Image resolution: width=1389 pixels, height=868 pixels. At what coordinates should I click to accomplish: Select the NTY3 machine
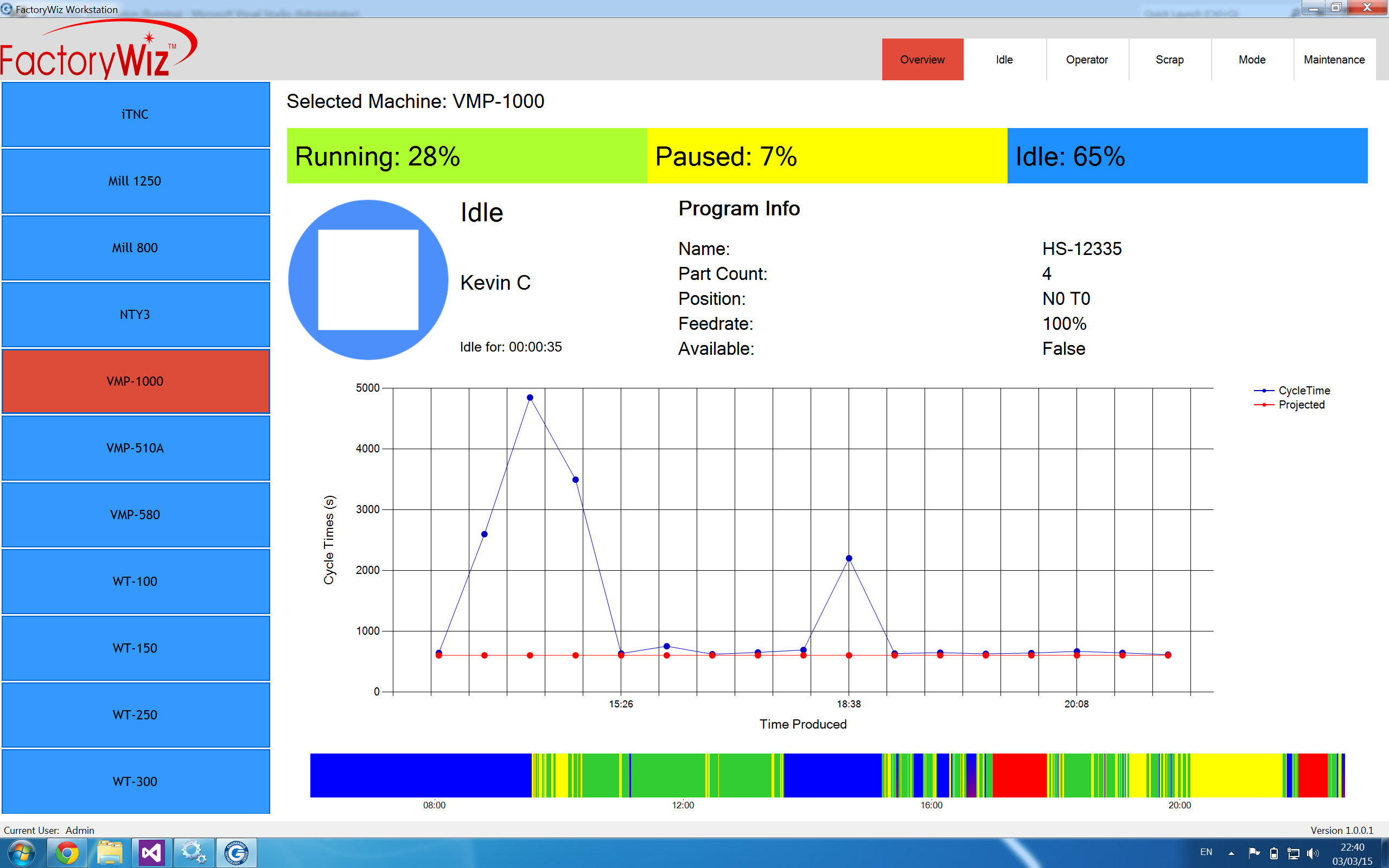pyautogui.click(x=136, y=314)
